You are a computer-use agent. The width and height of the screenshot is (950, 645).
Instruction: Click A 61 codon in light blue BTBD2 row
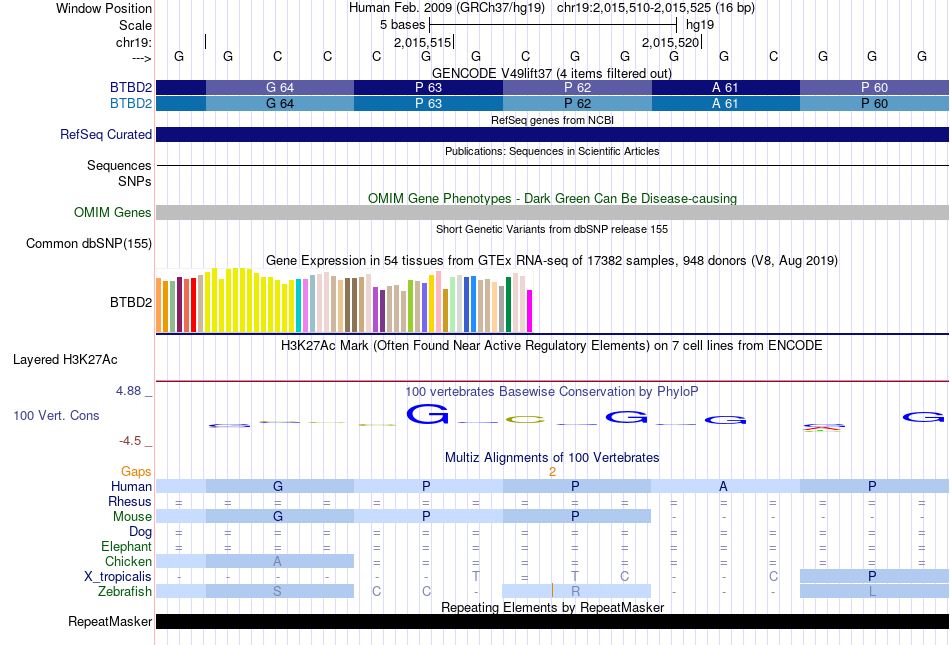click(x=726, y=104)
